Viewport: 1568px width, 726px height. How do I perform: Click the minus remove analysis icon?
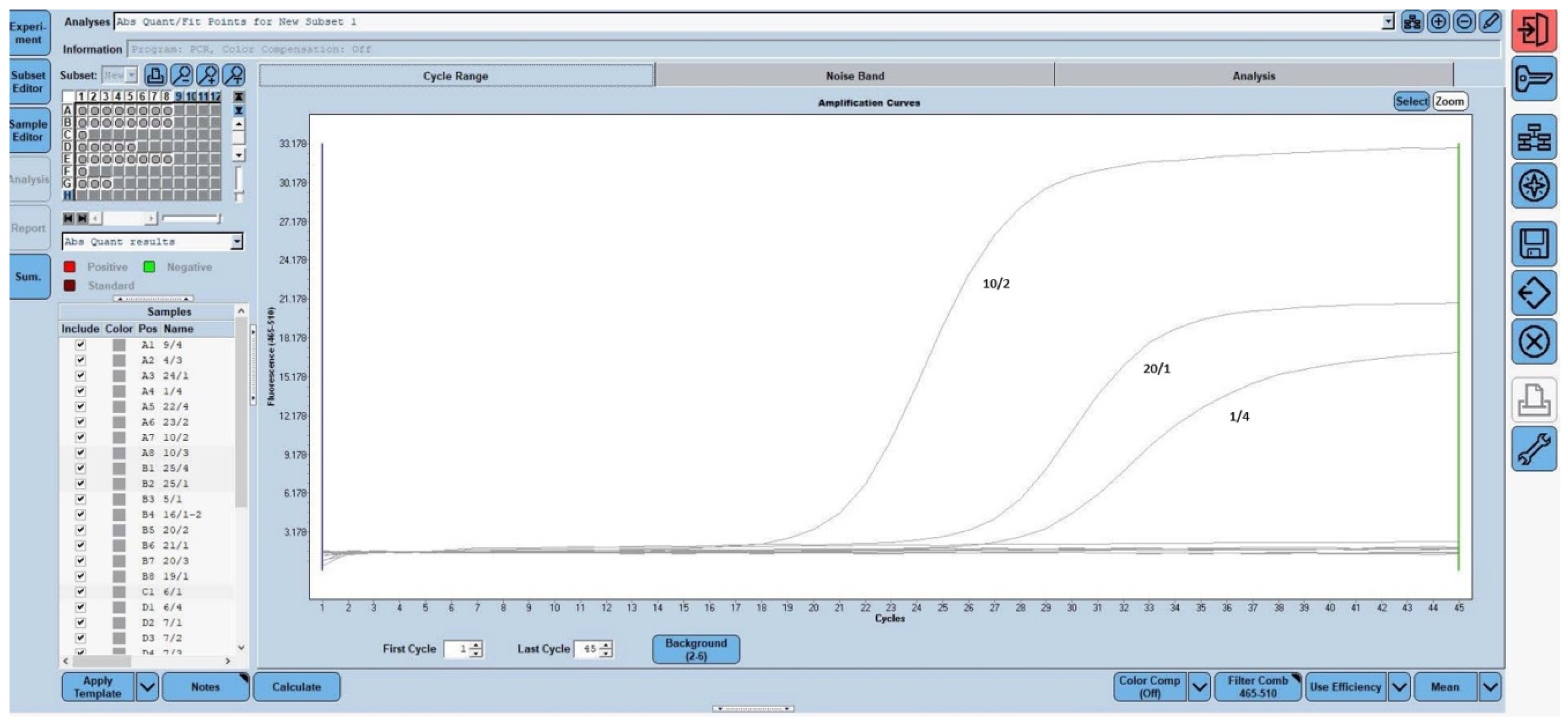click(1463, 22)
